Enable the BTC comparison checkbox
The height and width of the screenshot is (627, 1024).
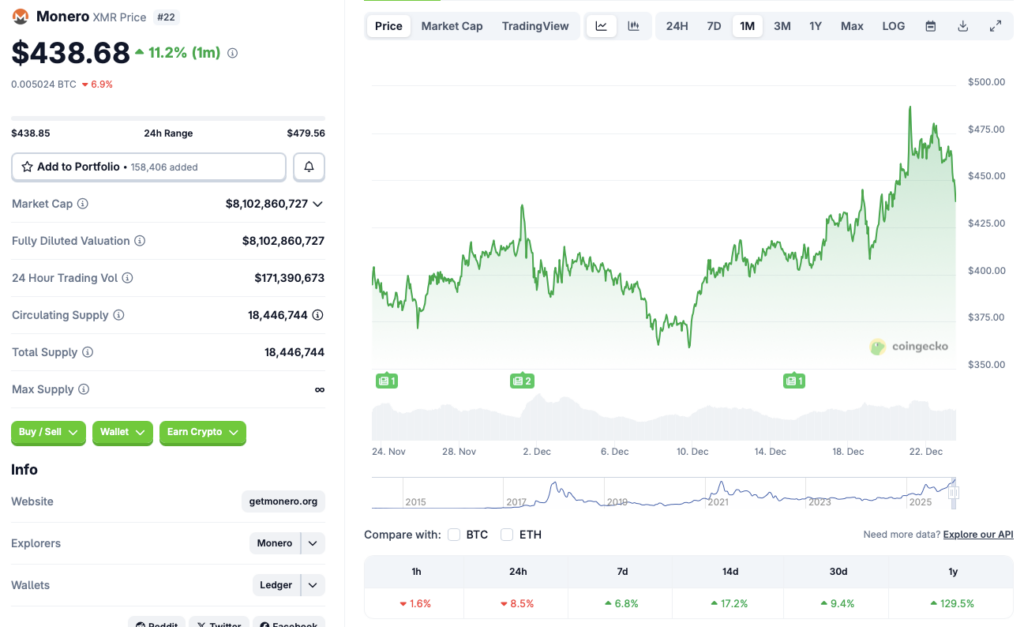tap(454, 535)
